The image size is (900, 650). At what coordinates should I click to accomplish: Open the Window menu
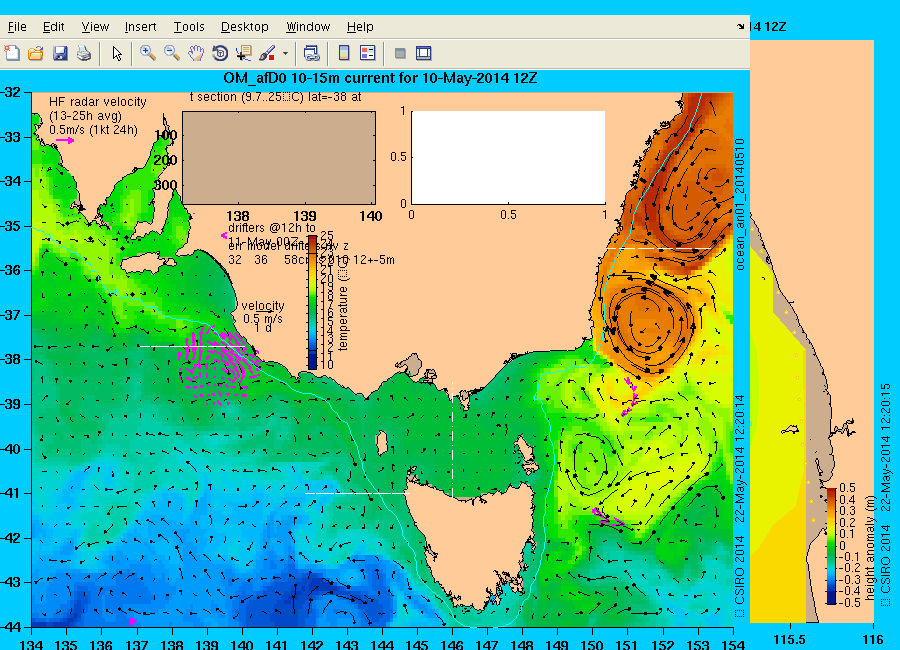pyautogui.click(x=308, y=27)
